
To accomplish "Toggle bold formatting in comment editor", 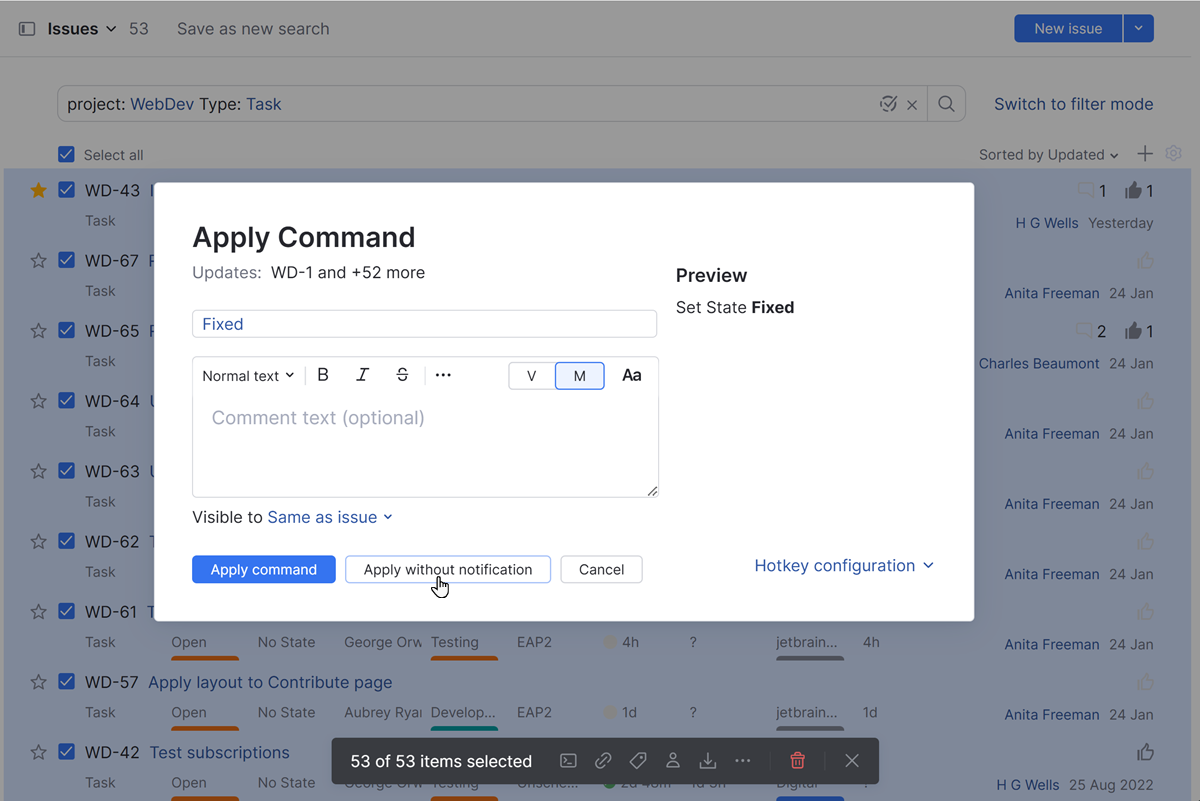I will click(x=323, y=375).
